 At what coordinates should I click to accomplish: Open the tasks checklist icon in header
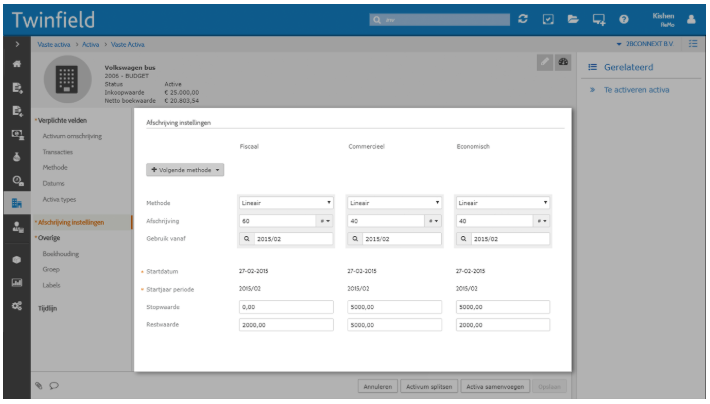tap(548, 19)
